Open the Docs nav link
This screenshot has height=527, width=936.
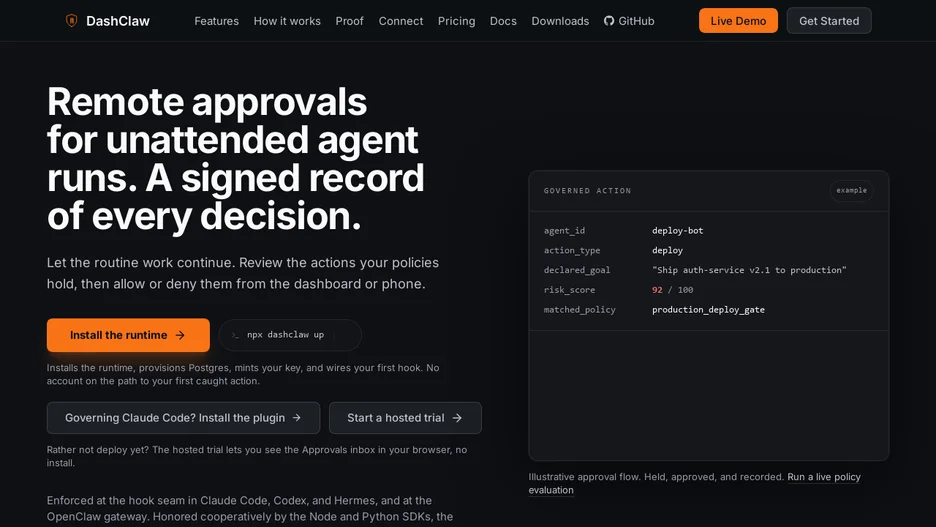click(x=503, y=21)
